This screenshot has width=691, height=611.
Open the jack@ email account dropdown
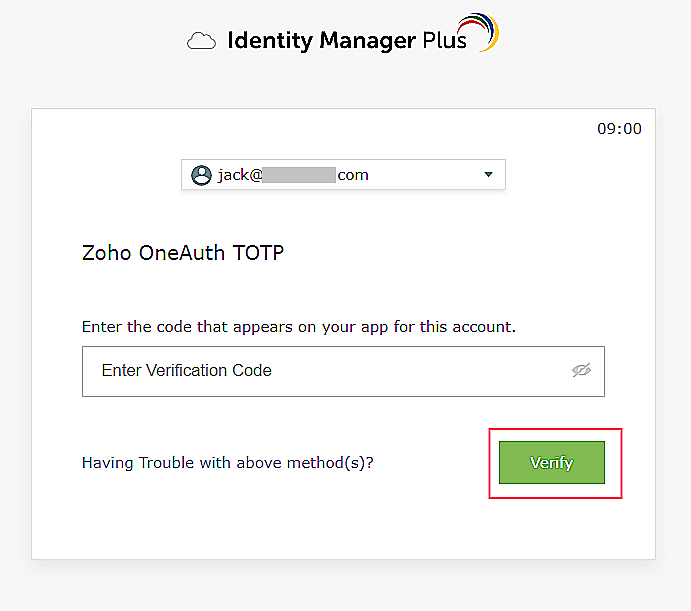tap(343, 175)
